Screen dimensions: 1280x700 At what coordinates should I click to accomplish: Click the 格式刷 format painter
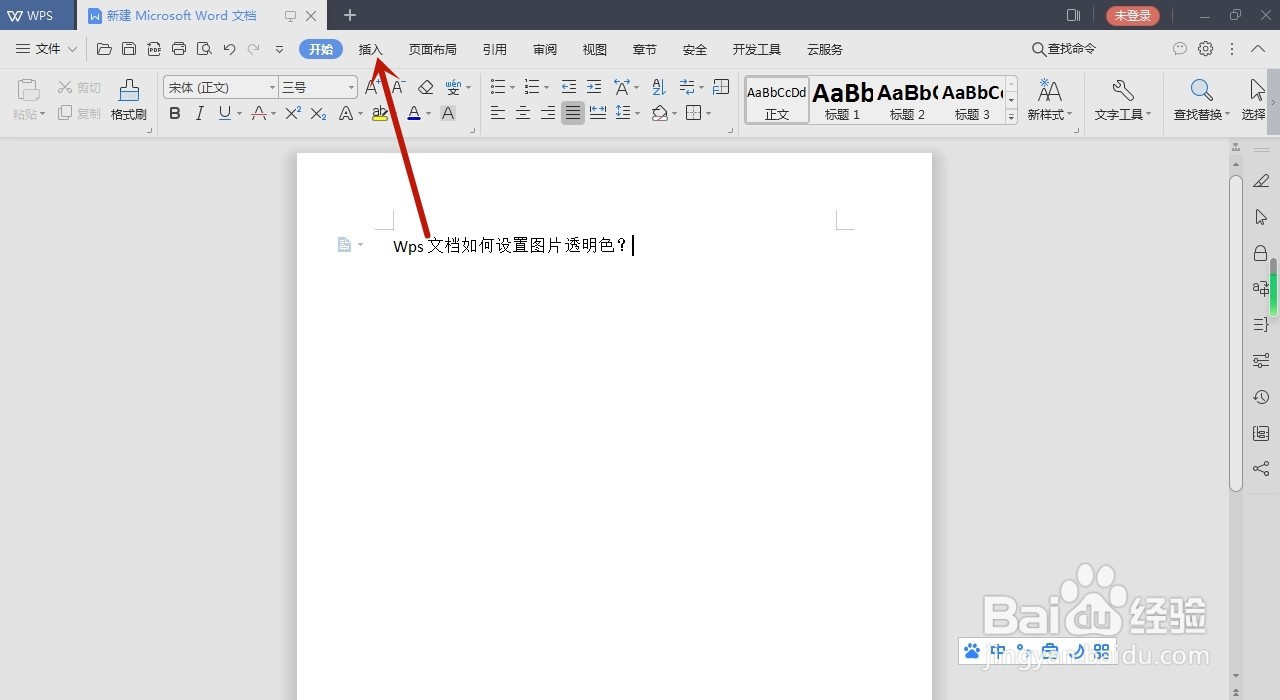point(129,101)
